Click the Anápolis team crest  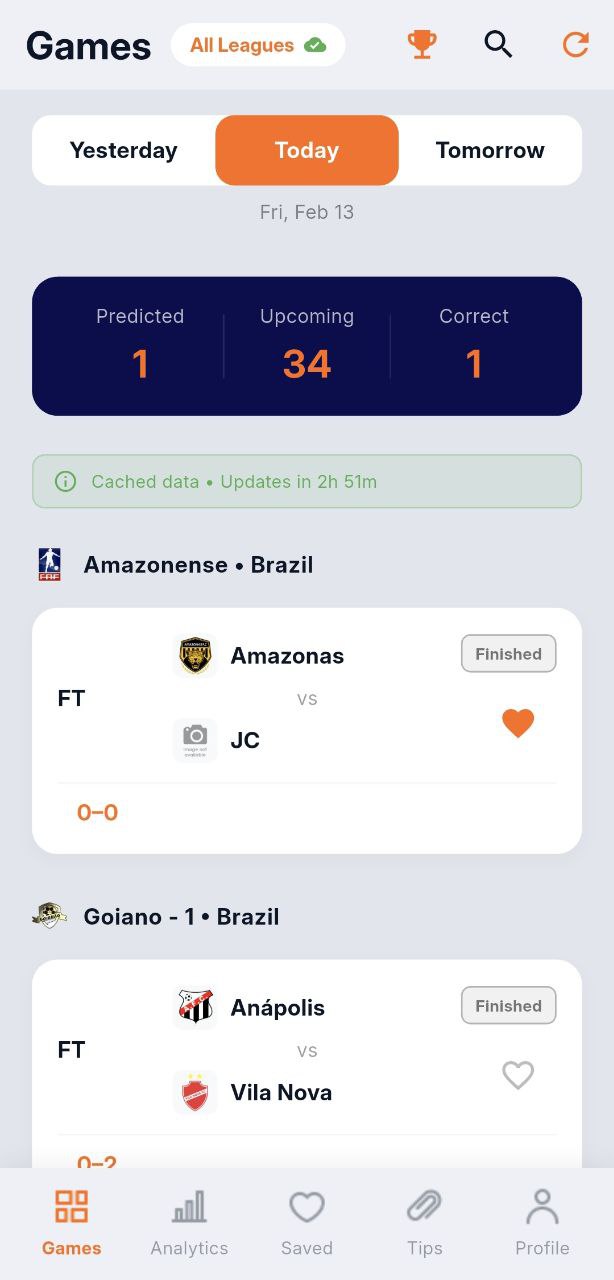click(x=195, y=1008)
